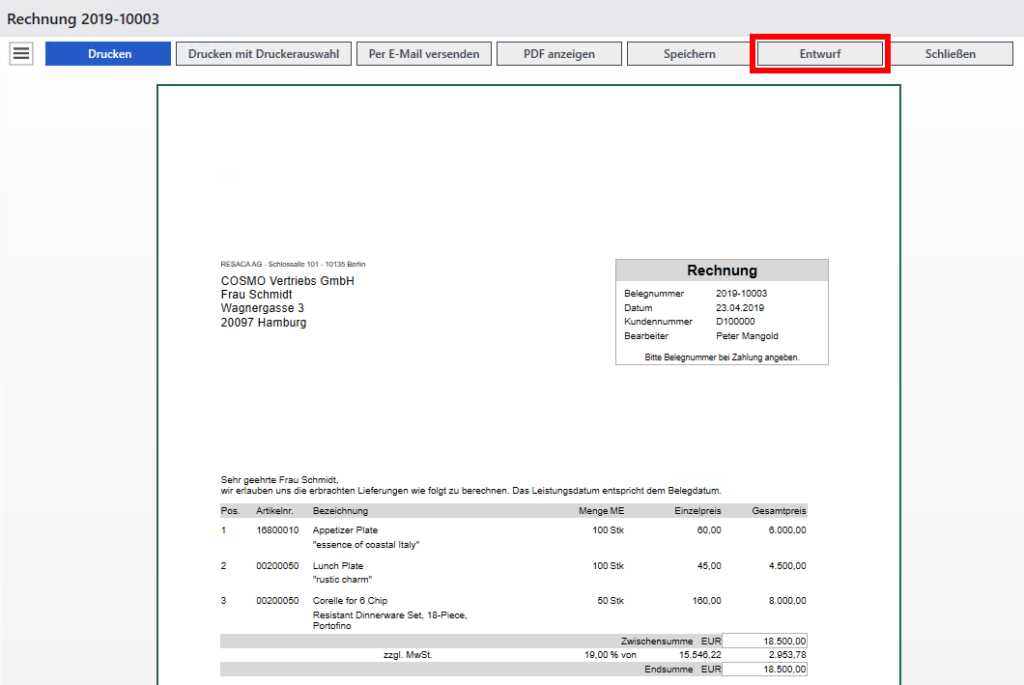1024x685 pixels.
Task: Save invoice with Speichern button
Action: tap(689, 54)
